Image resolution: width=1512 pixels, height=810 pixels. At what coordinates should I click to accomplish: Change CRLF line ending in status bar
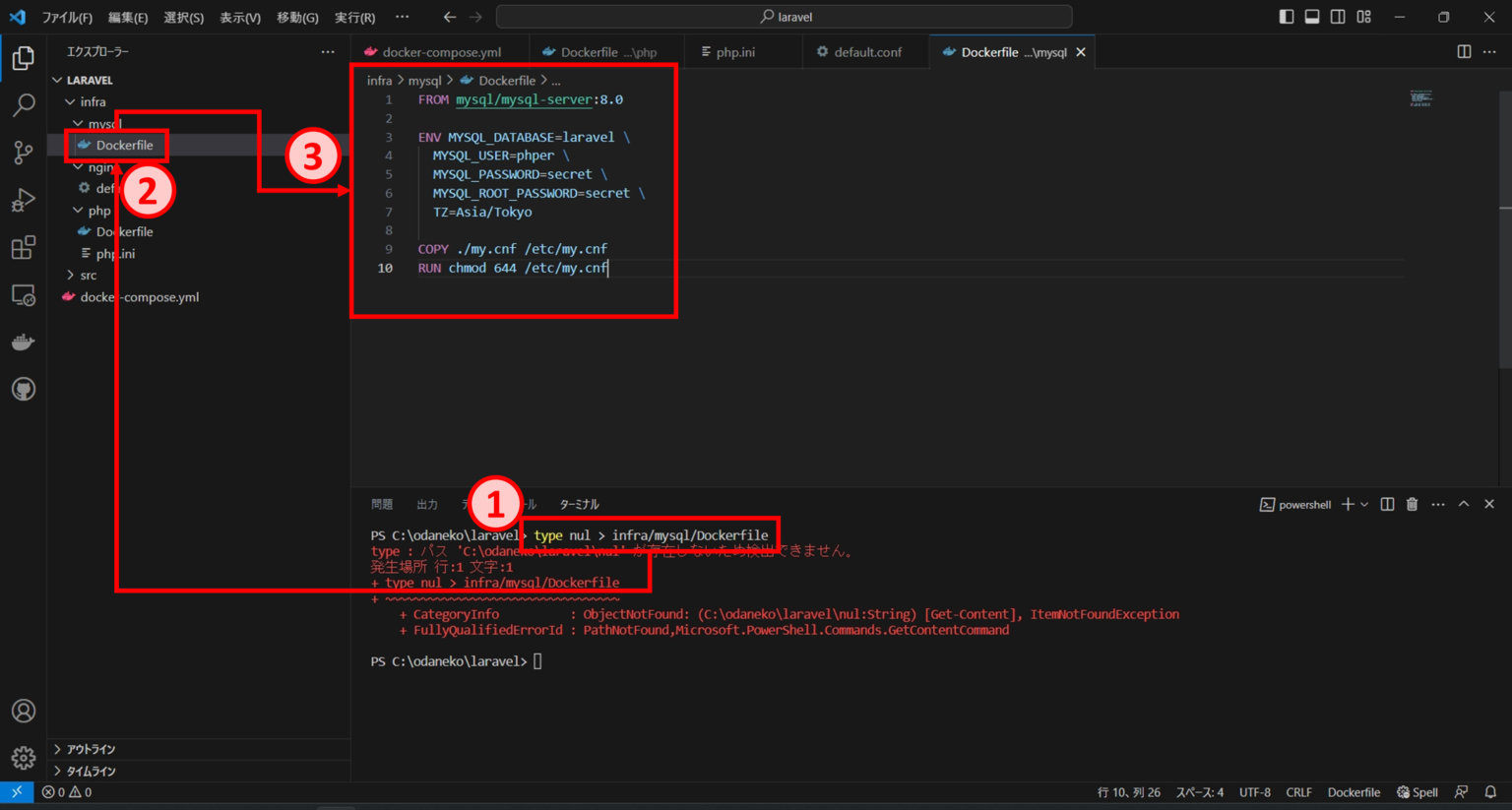[x=1298, y=791]
